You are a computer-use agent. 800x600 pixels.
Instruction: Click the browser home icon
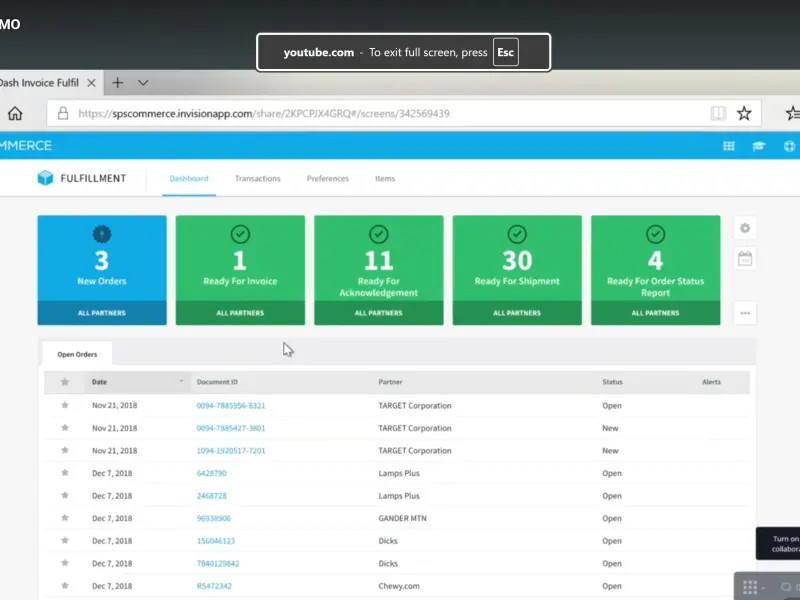tap(15, 113)
